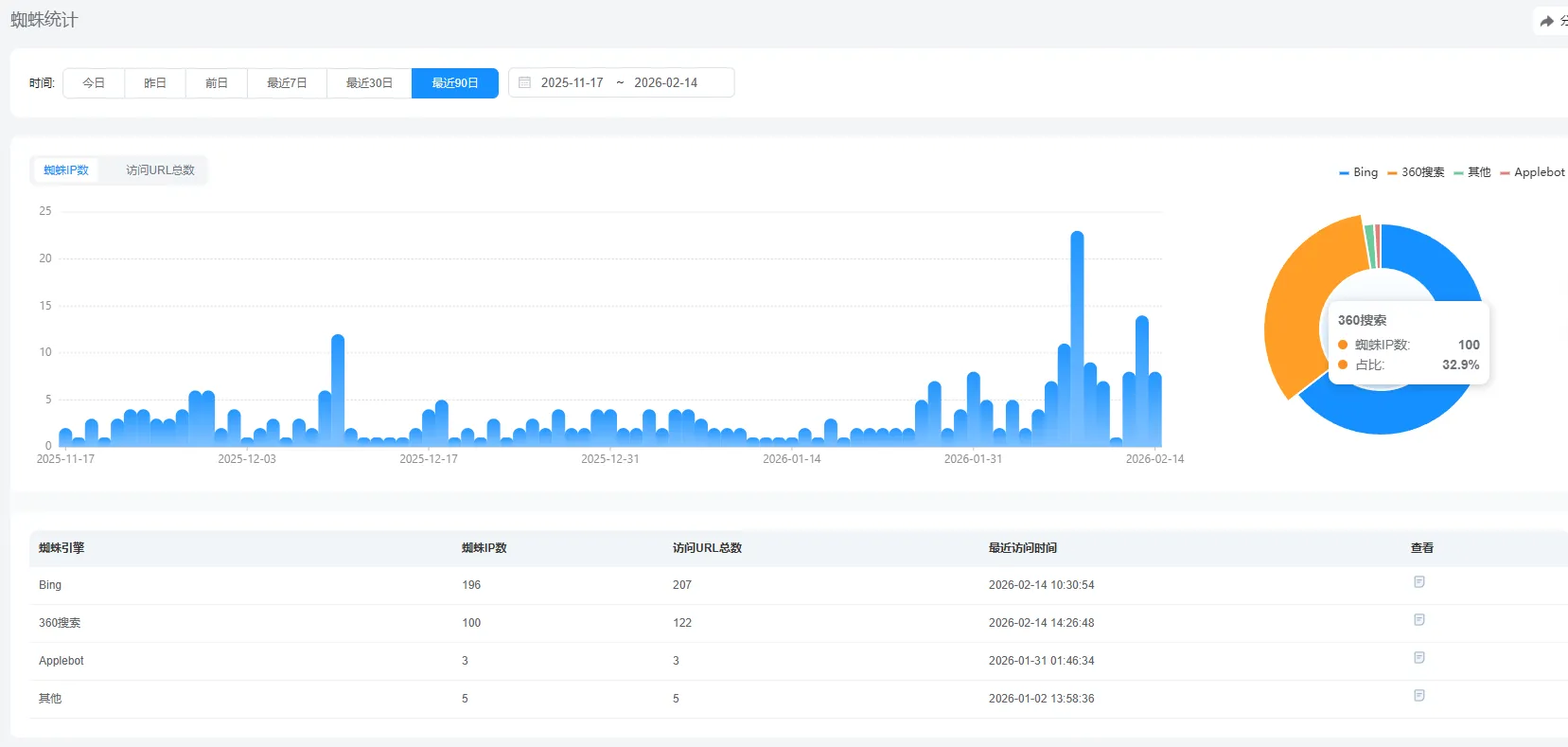Open 360搜索 row view details icon

(1418, 620)
